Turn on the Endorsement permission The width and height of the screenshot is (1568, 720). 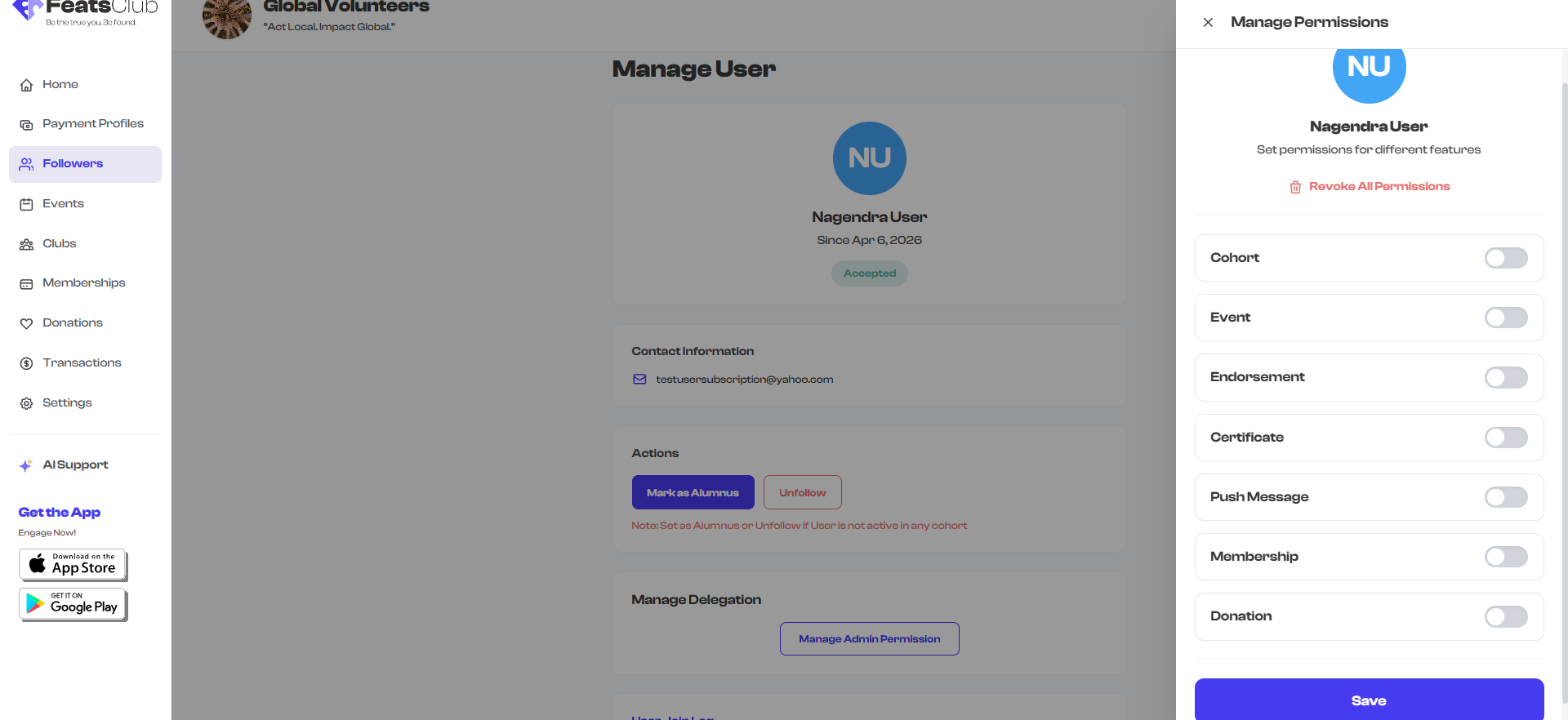coord(1506,377)
